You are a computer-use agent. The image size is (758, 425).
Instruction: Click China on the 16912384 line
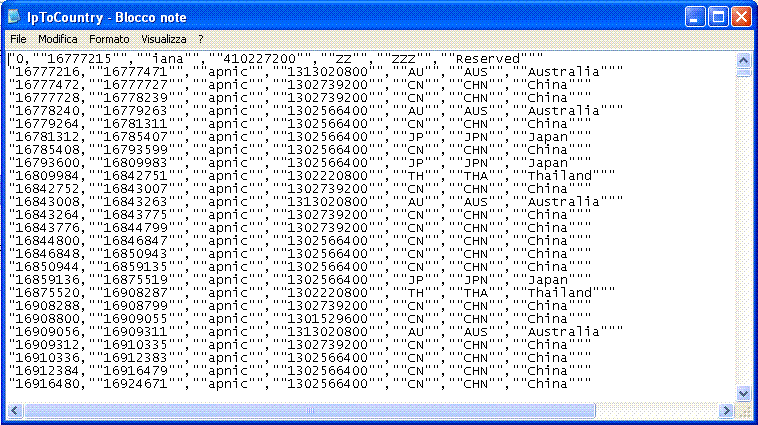click(x=547, y=371)
